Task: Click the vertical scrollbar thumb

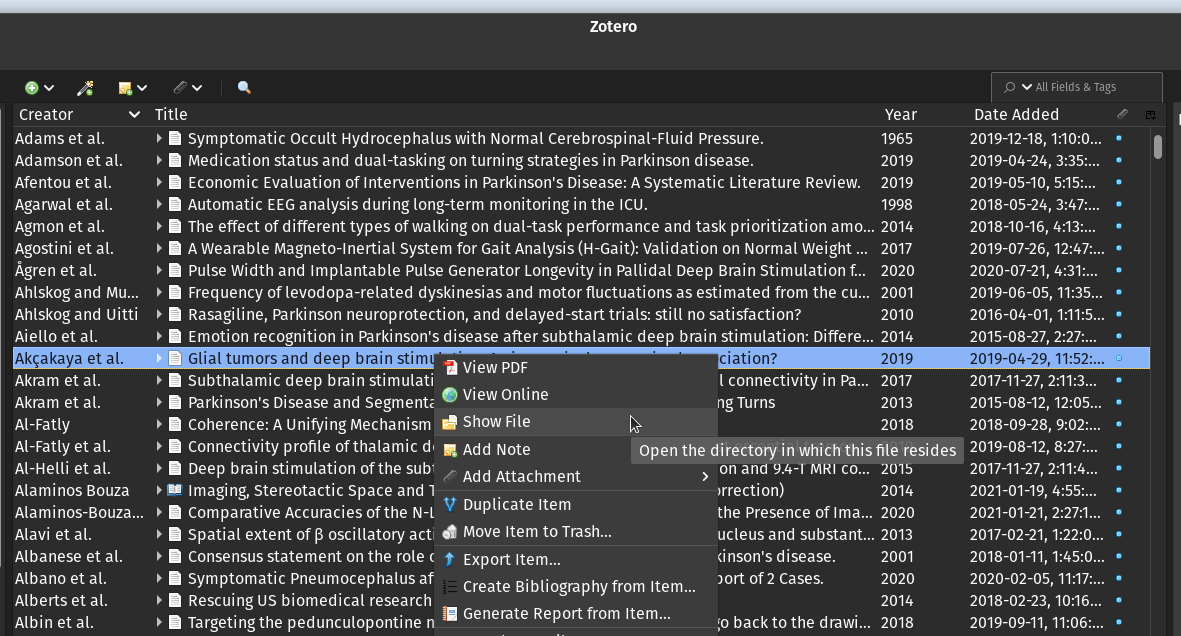Action: pos(1158,146)
